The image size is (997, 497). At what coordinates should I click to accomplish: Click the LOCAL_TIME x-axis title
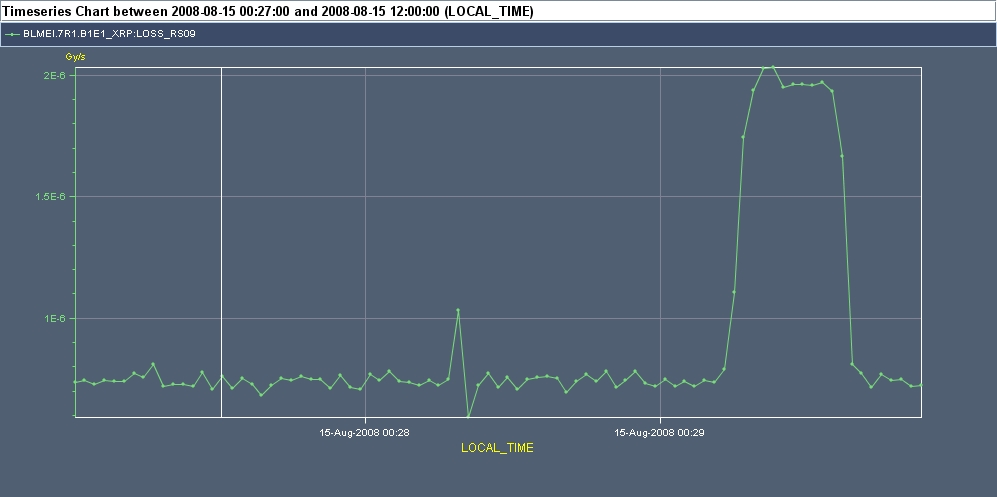[497, 448]
